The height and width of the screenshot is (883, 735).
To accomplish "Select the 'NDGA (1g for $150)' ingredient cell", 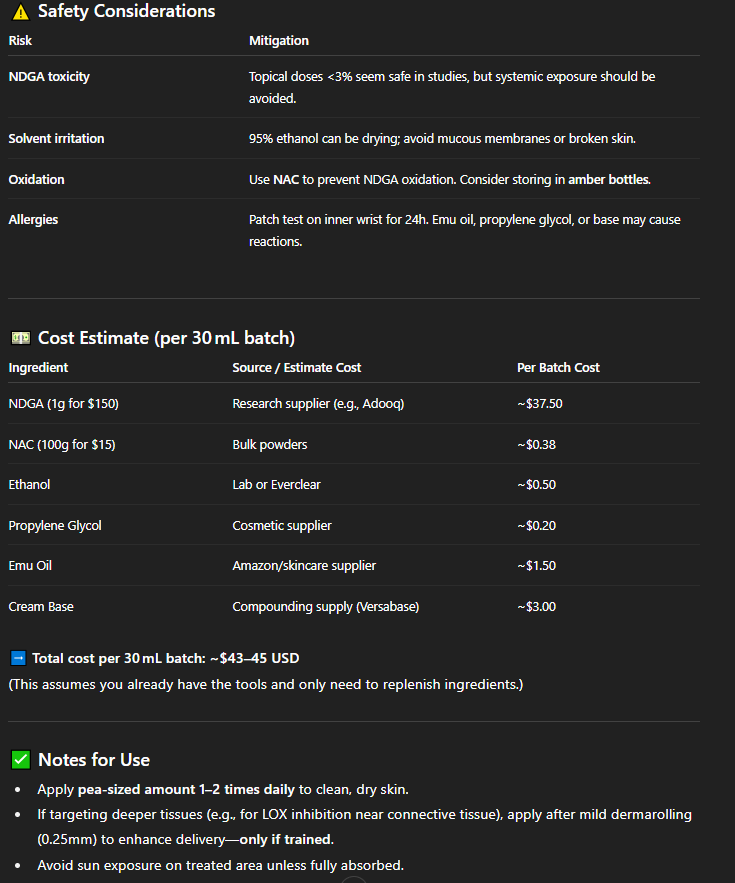I will coord(64,404).
